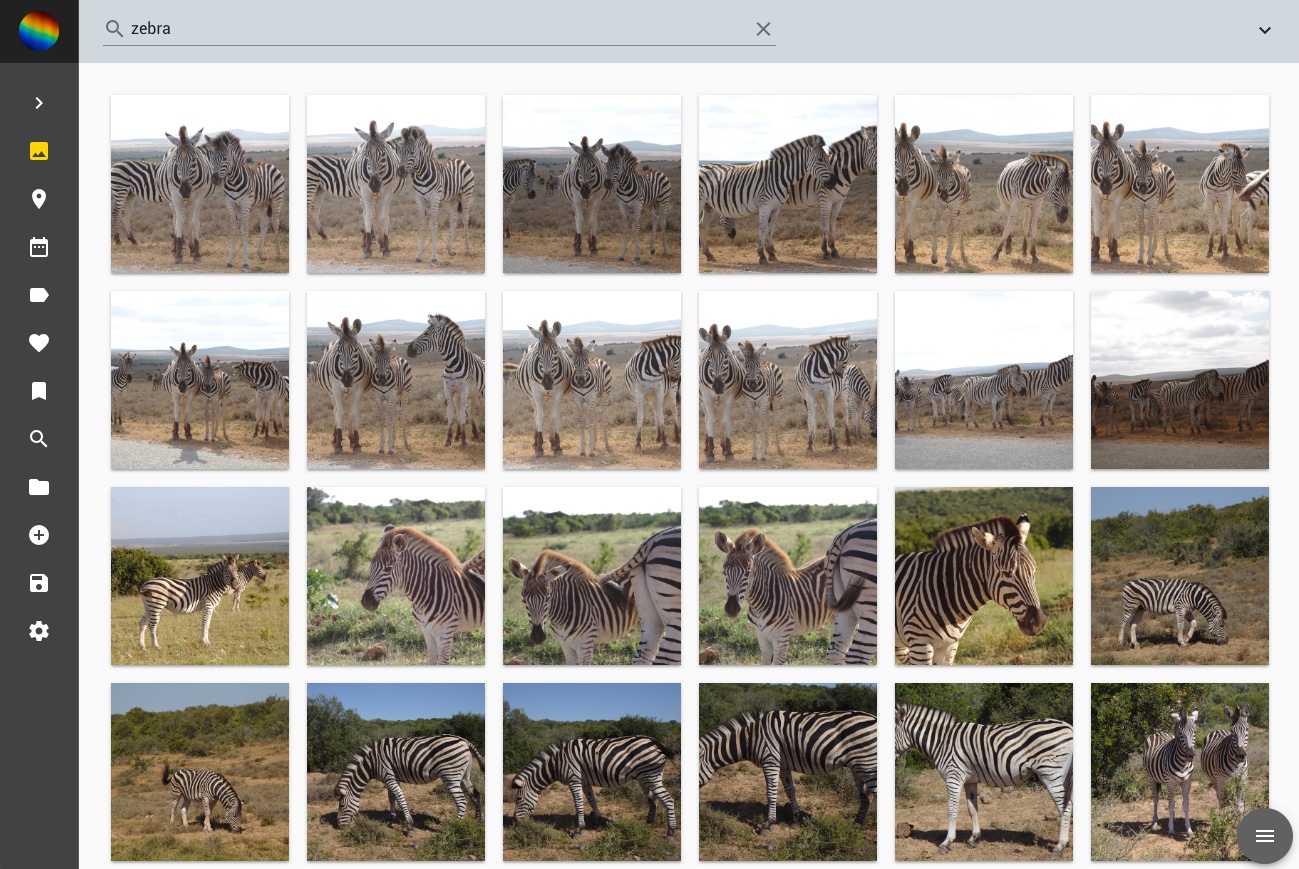Open the Photos section in sidebar
Viewport: 1299px width, 869px height.
coord(39,151)
